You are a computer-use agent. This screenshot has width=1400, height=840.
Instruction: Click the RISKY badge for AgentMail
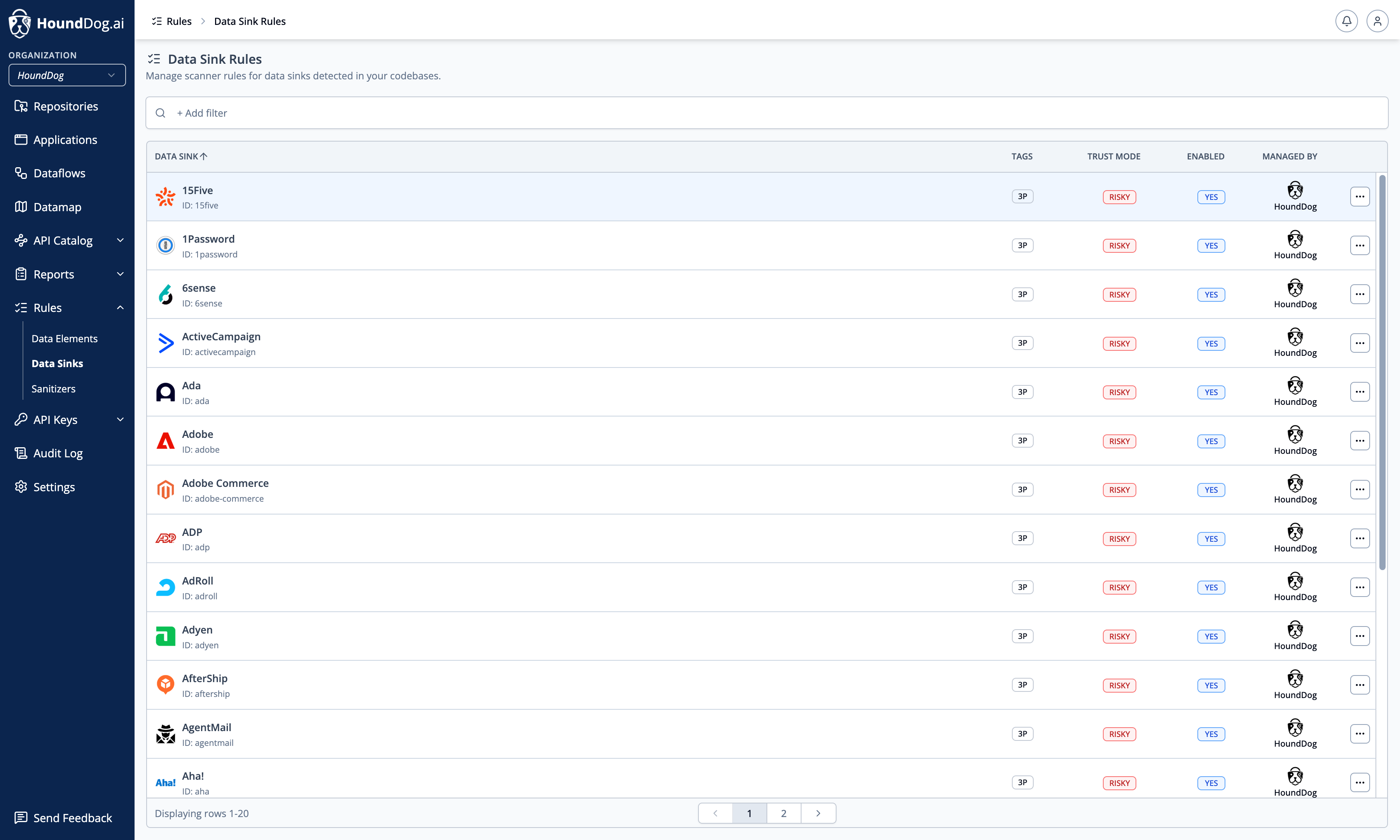coord(1119,734)
